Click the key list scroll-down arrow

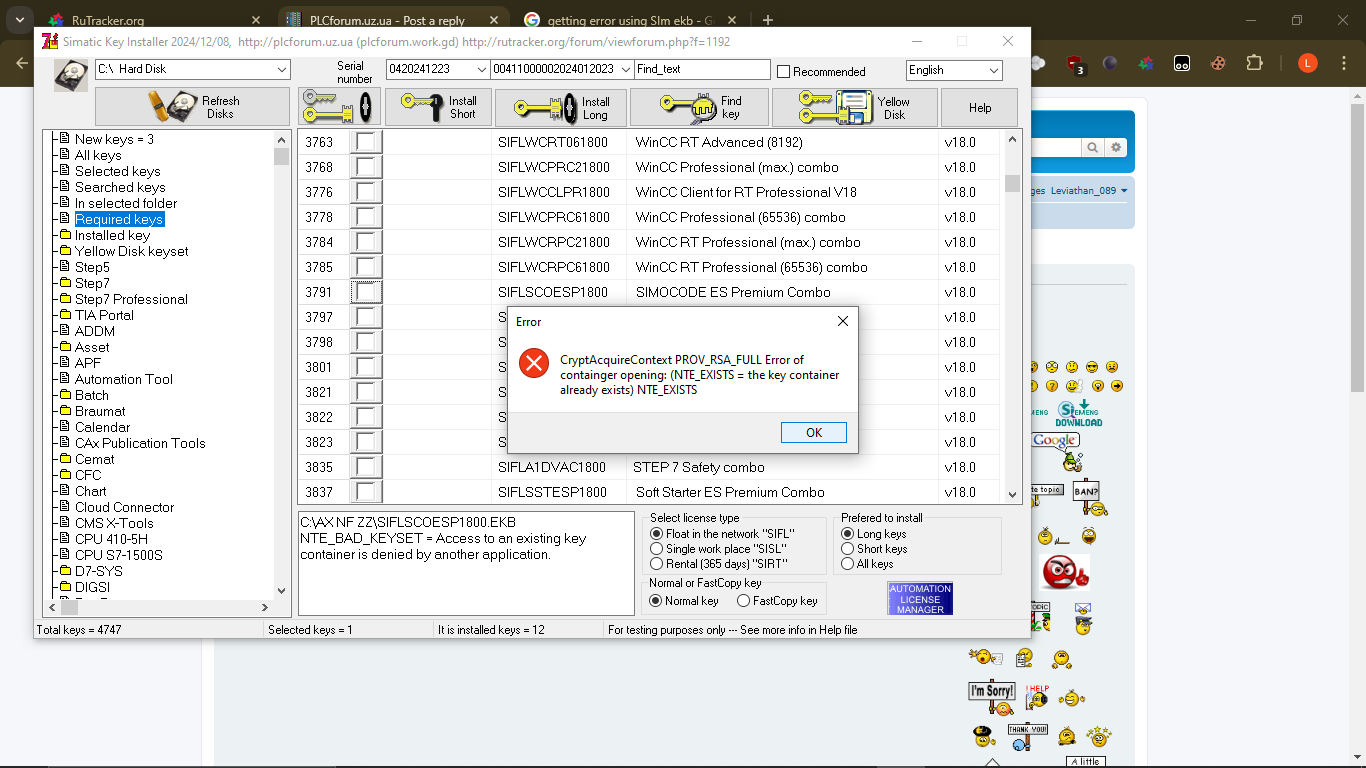click(1013, 494)
